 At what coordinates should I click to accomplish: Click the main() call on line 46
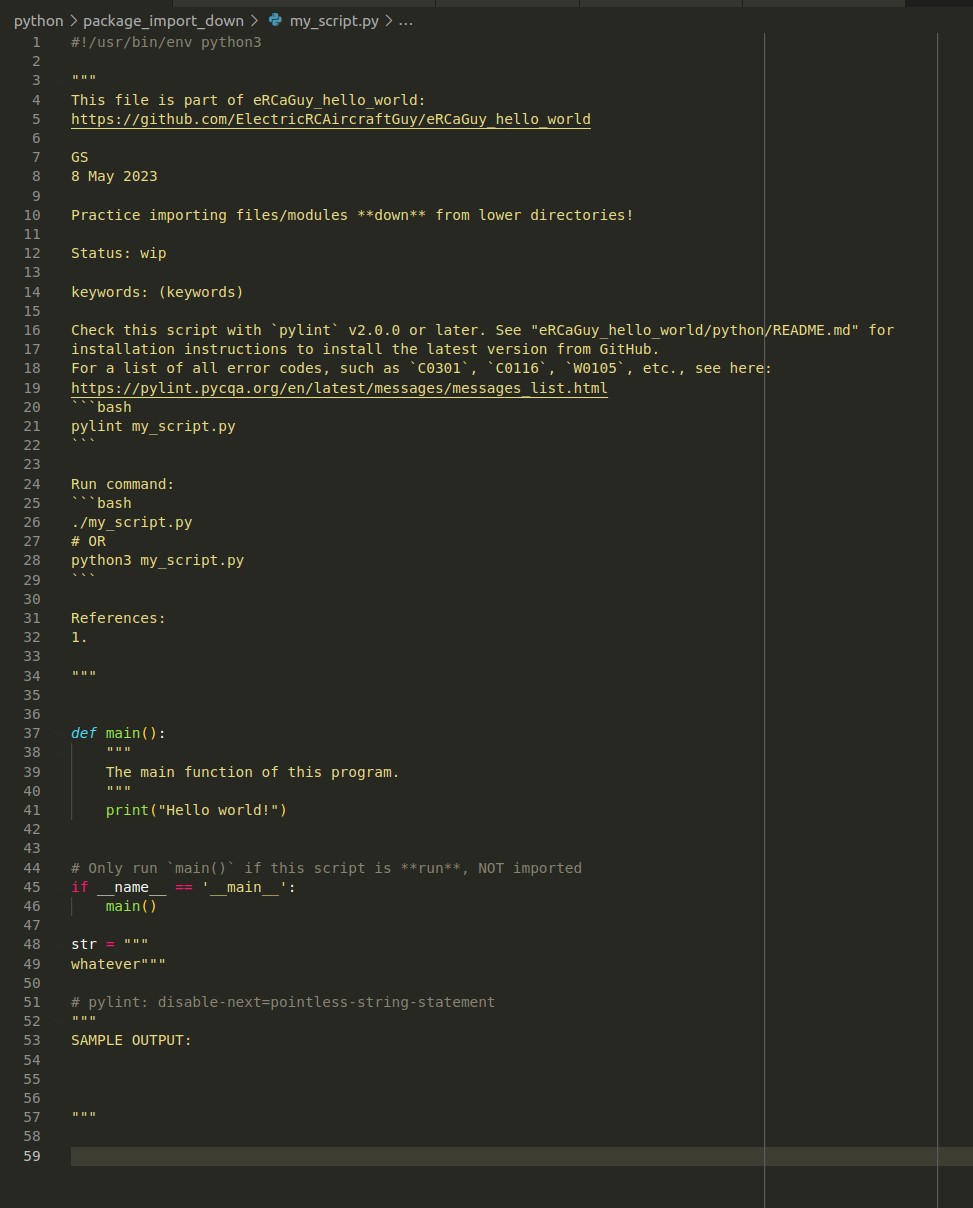[x=131, y=906]
